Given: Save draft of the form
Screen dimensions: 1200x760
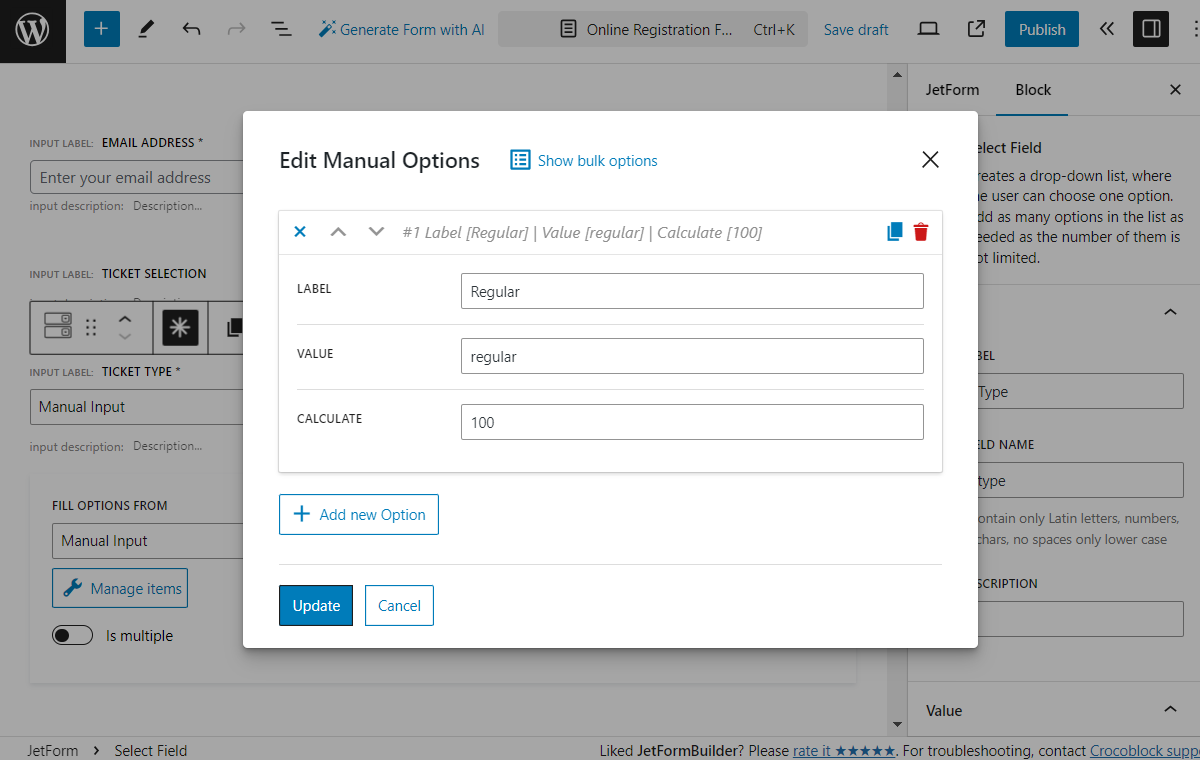Looking at the screenshot, I should [856, 30].
